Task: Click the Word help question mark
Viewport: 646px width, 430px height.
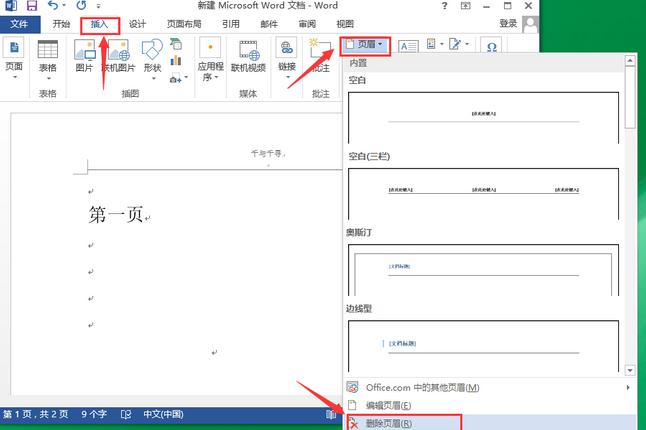Action: 444,6
